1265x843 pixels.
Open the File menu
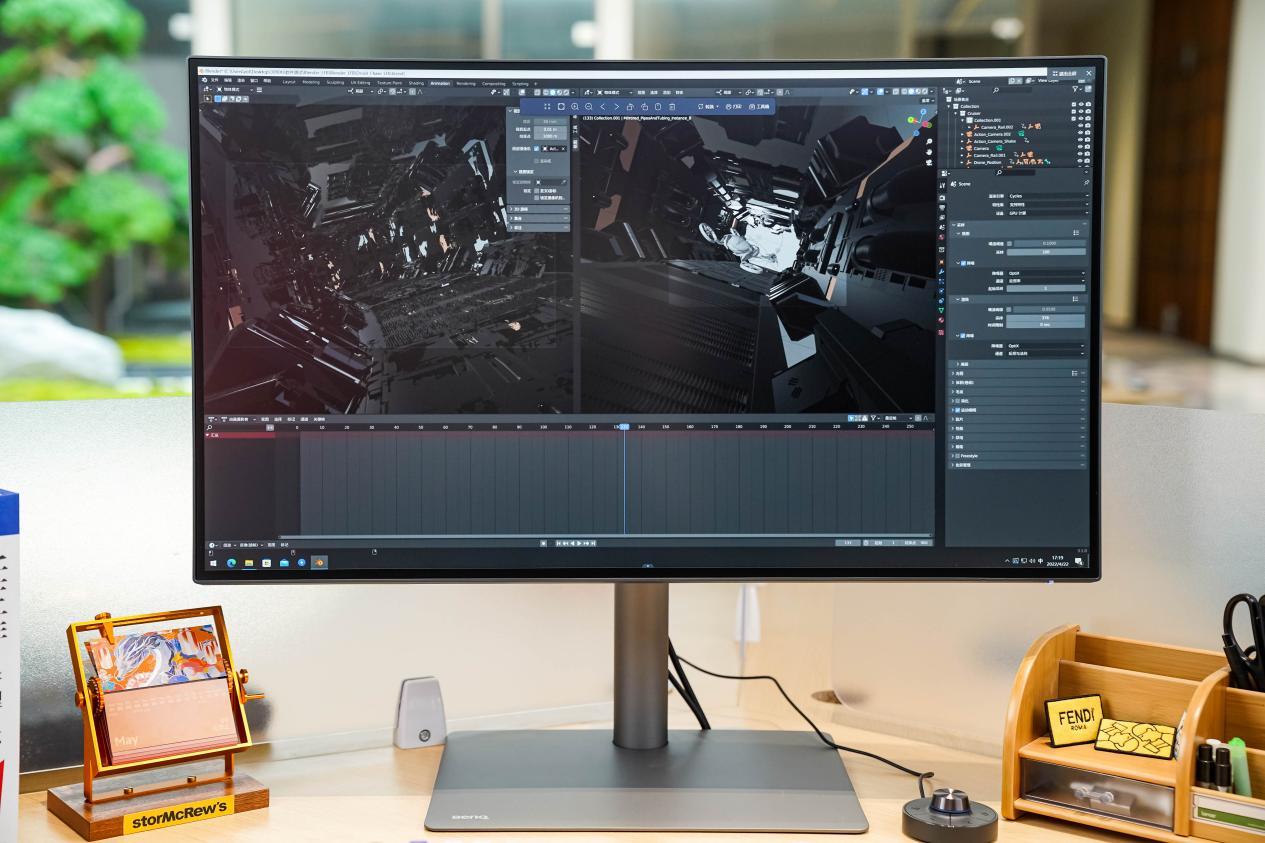[214, 80]
